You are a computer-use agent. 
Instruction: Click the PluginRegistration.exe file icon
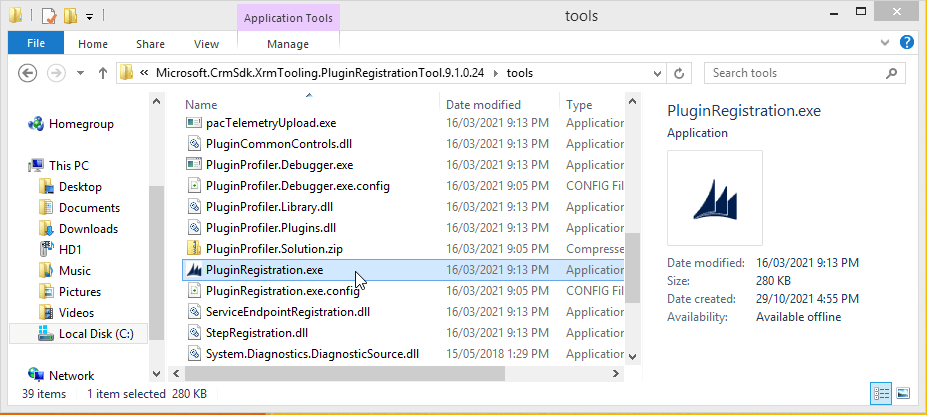[195, 270]
